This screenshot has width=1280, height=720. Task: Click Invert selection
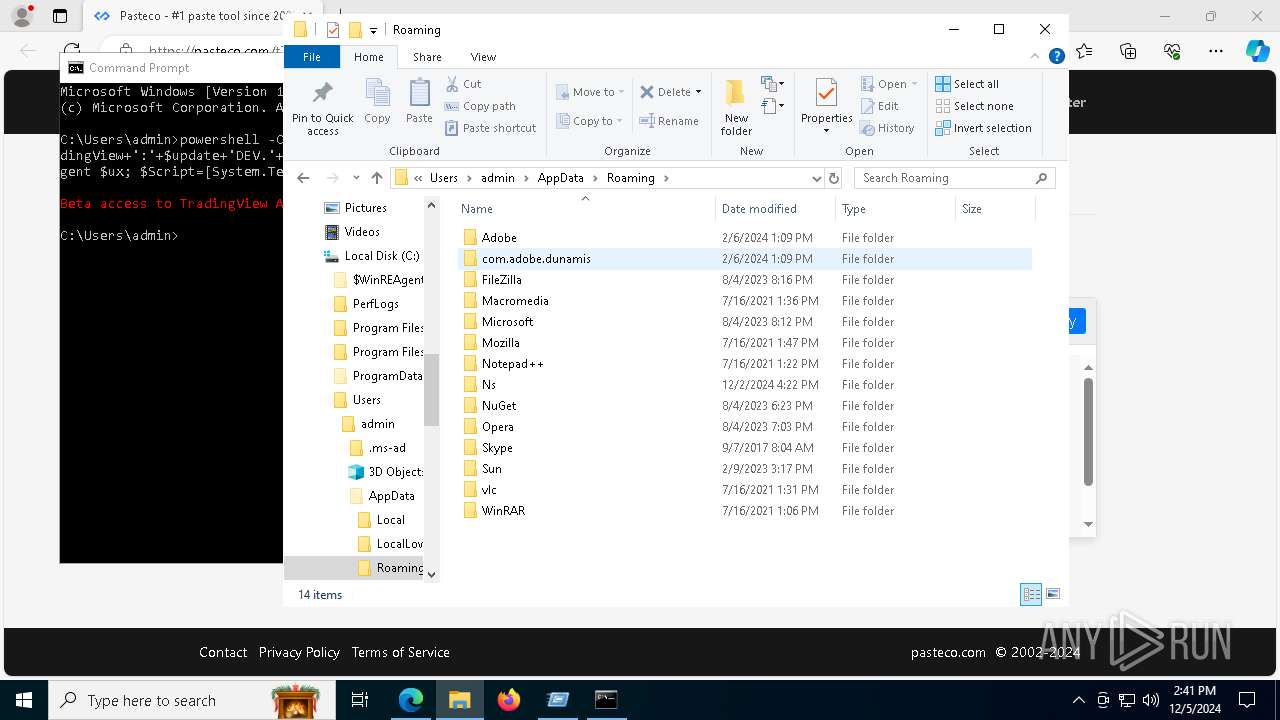pos(983,128)
